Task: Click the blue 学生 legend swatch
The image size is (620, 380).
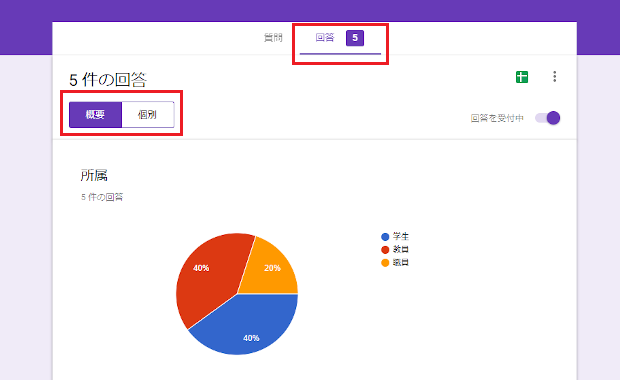Action: click(385, 237)
